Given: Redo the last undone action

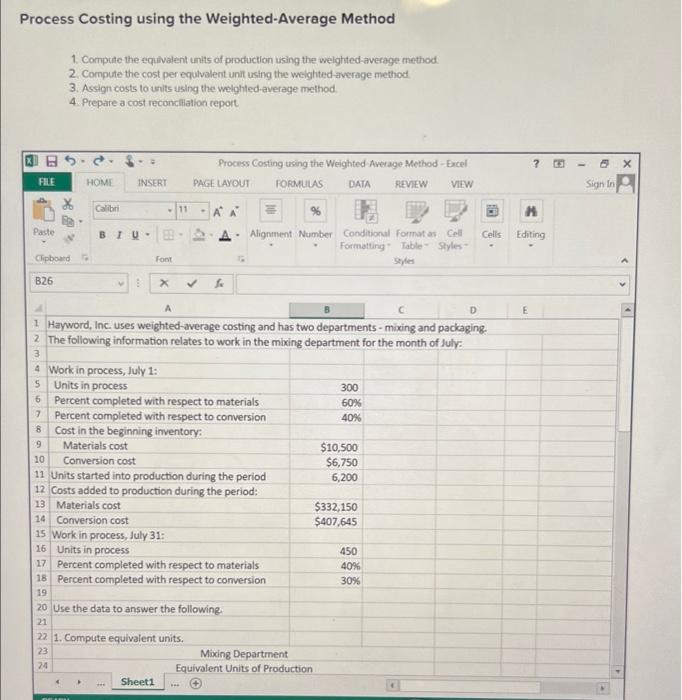Looking at the screenshot, I should (x=99, y=160).
